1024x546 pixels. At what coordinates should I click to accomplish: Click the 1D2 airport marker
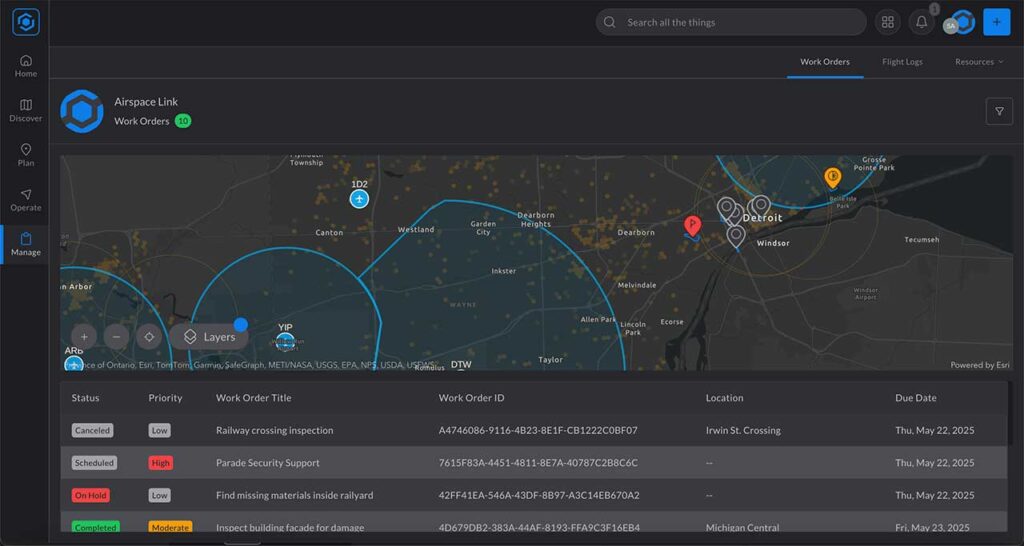click(x=359, y=199)
